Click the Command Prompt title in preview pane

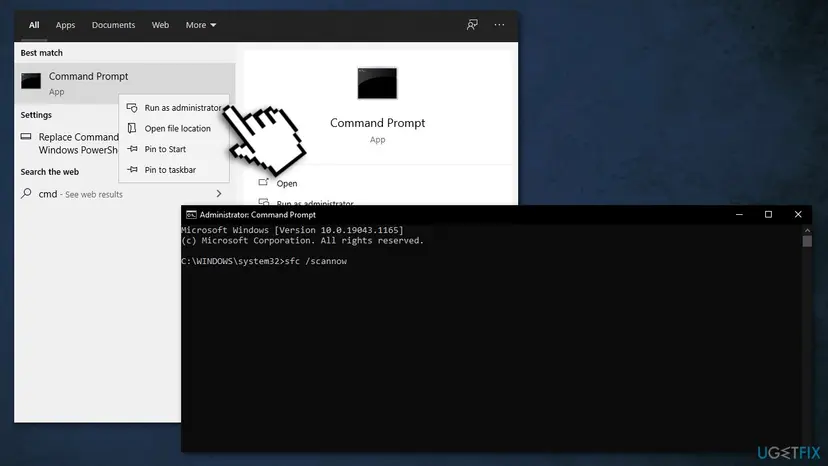click(x=378, y=123)
